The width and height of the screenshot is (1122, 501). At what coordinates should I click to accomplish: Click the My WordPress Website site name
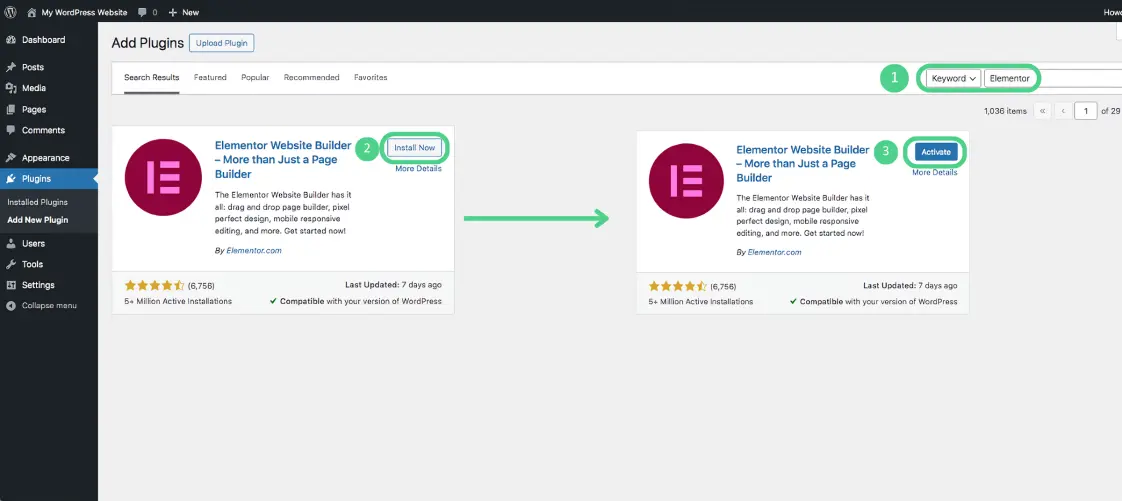[x=84, y=12]
